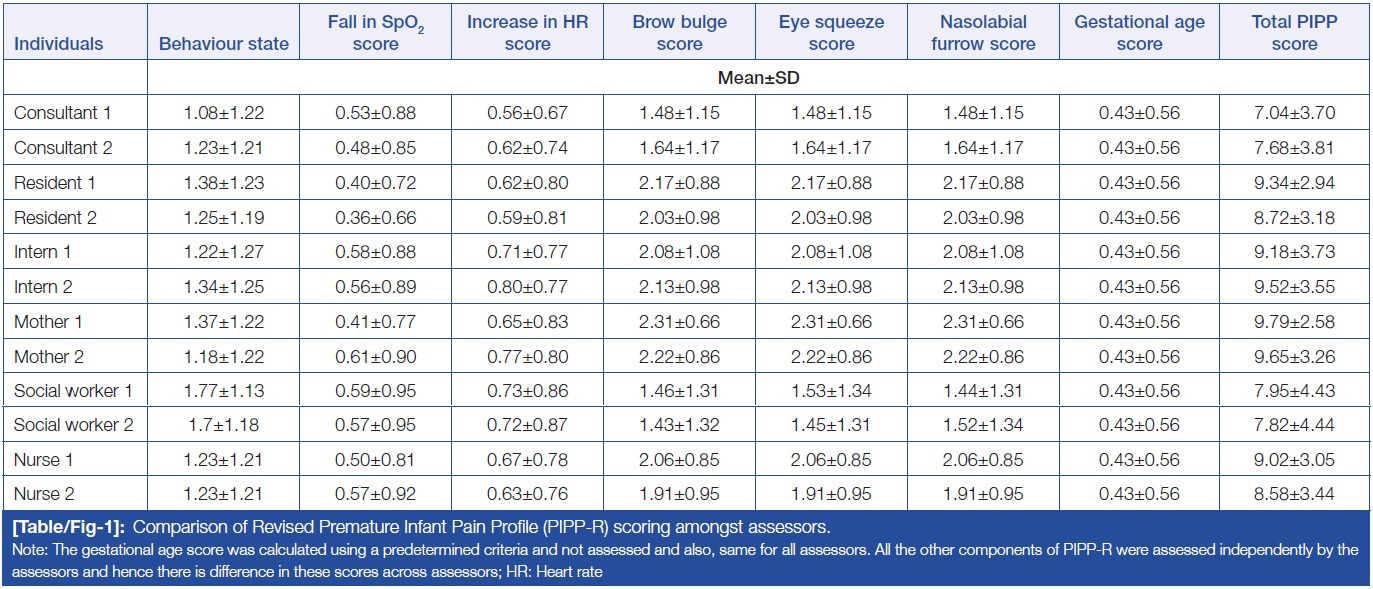Select the "Behaviour state" column header

coord(223,44)
